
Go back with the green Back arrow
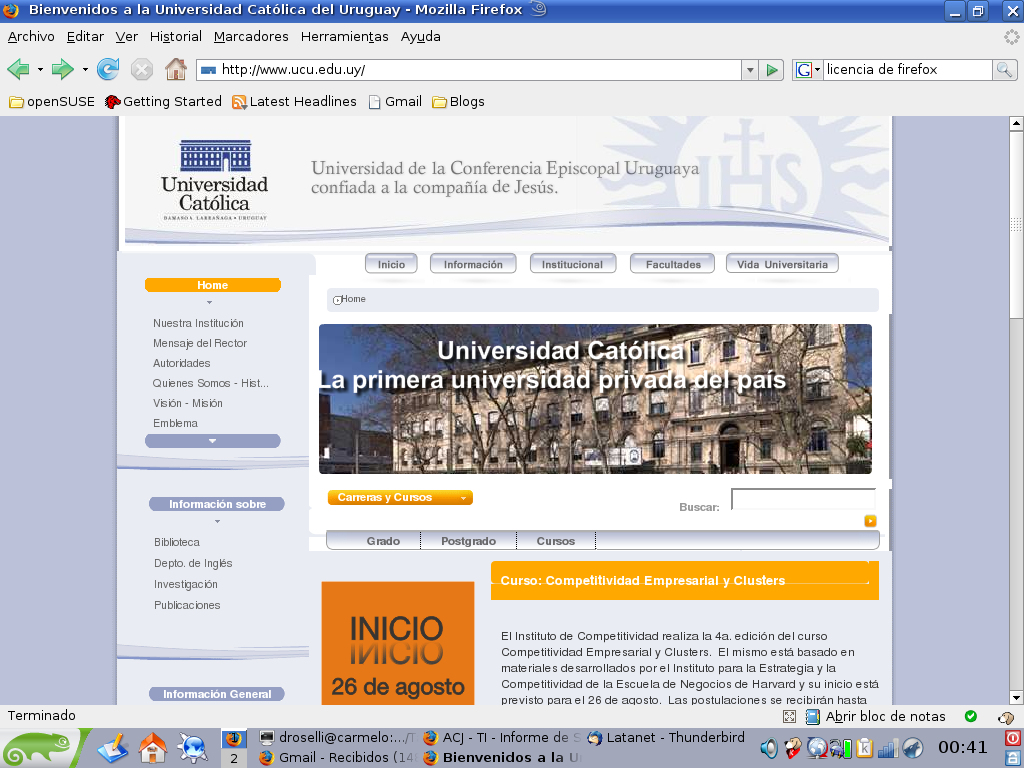click(x=18, y=69)
